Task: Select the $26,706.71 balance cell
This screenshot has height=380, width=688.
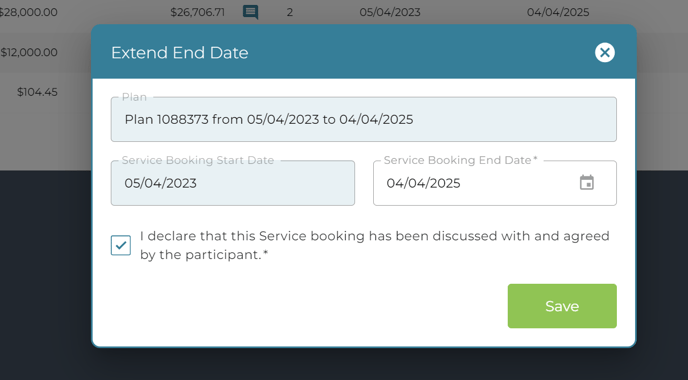Action: coord(197,12)
